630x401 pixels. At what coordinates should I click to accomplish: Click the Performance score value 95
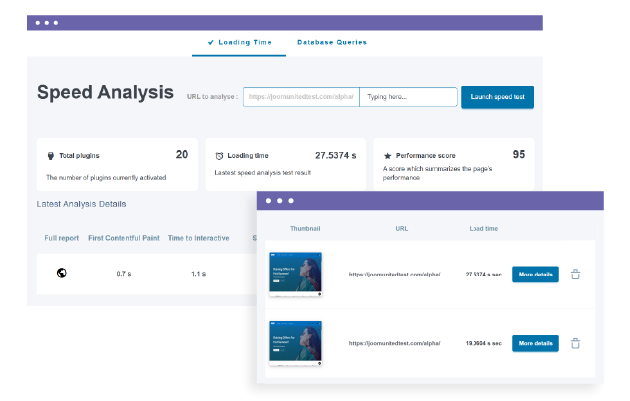coord(518,155)
